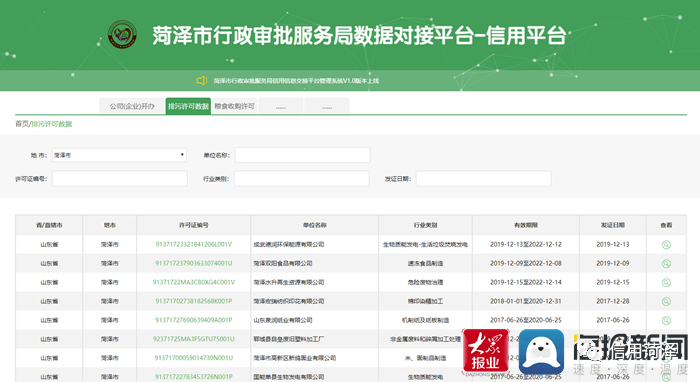Click industry cell 危险废物治理
The height and width of the screenshot is (382, 700).
[425, 282]
